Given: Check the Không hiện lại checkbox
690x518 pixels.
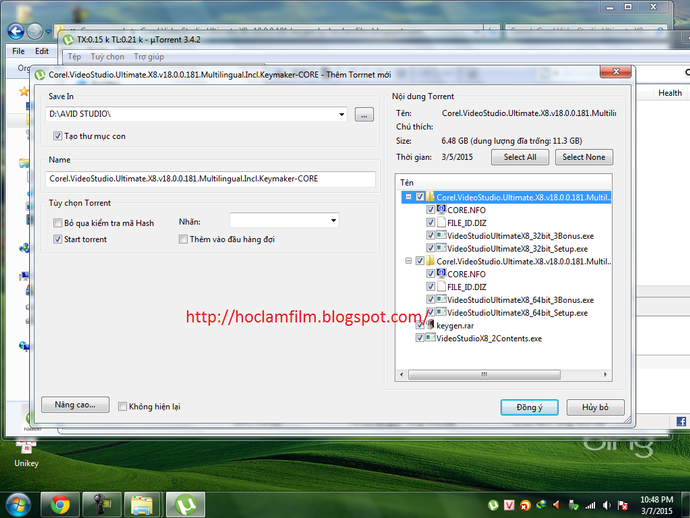Looking at the screenshot, I should pos(122,406).
